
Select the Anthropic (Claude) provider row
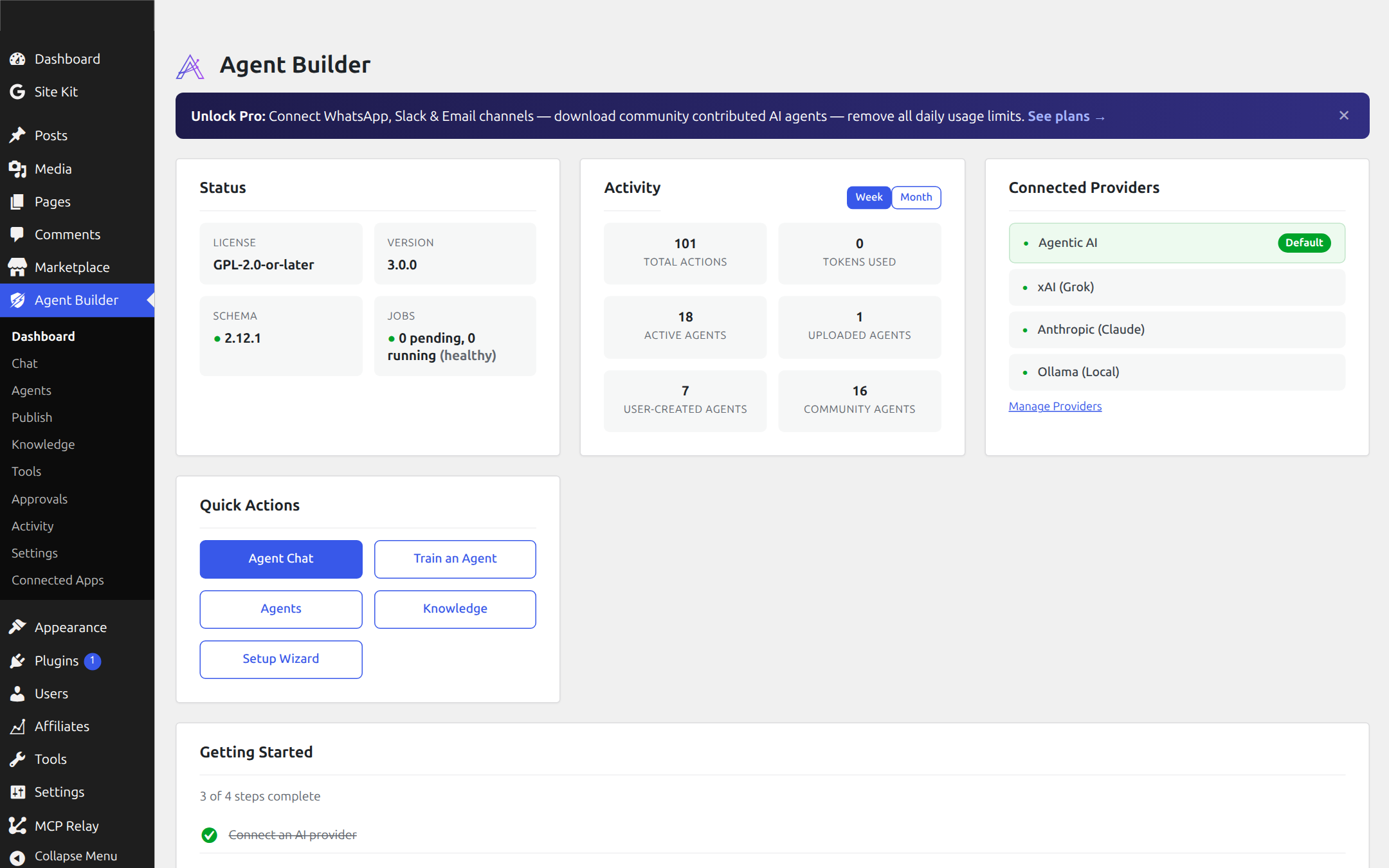click(1177, 330)
